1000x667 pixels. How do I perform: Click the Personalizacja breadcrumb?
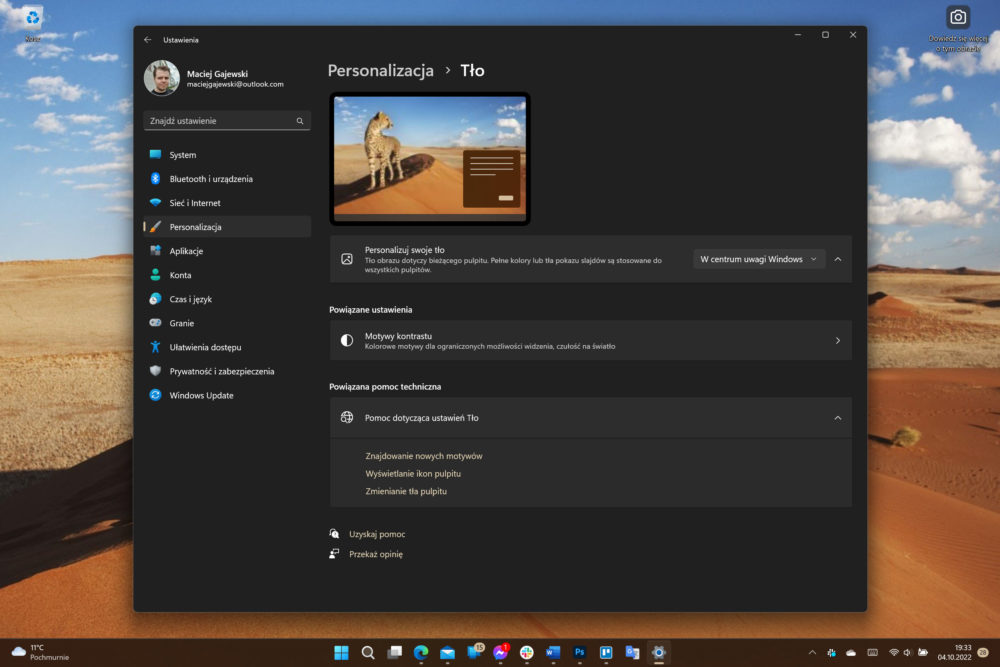point(381,71)
